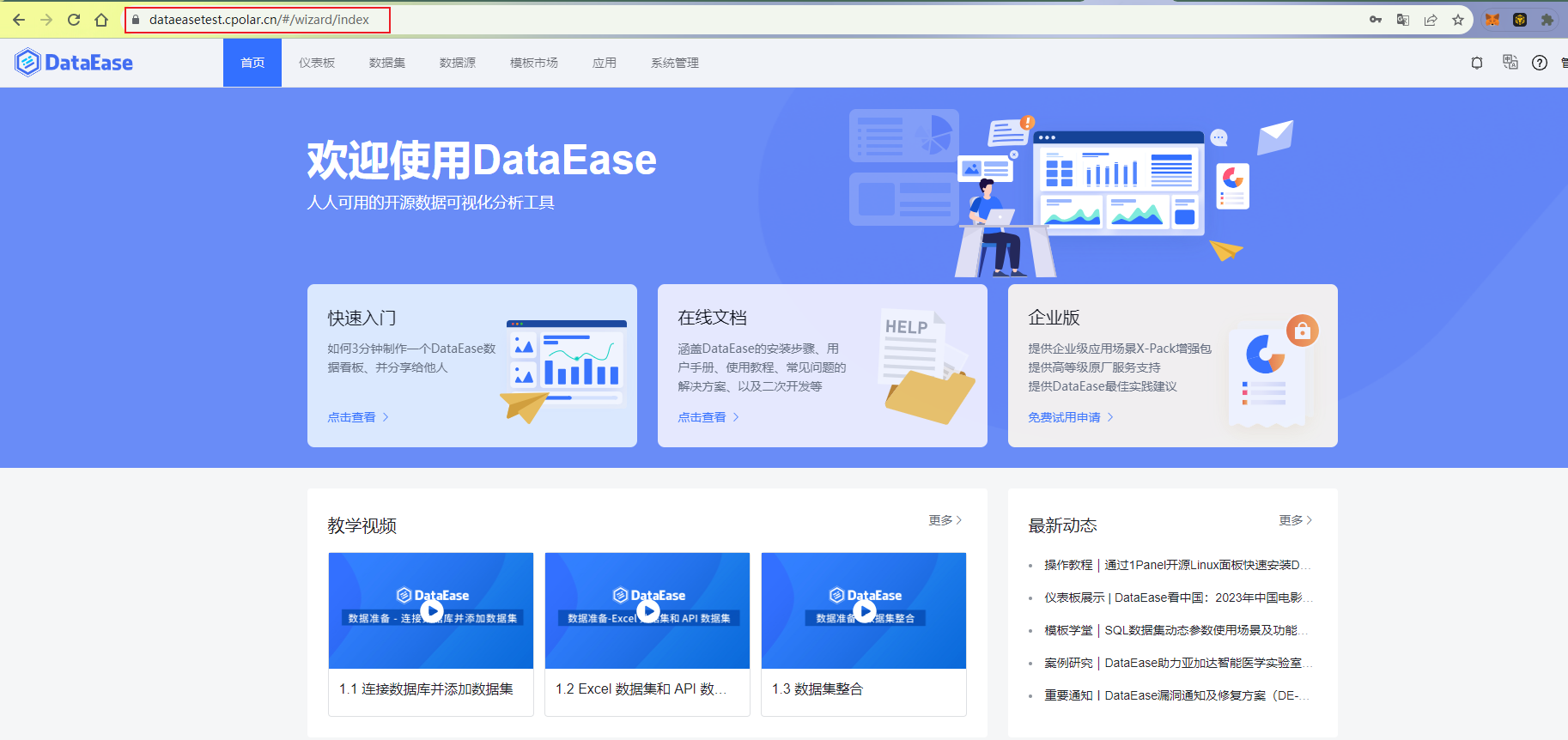This screenshot has width=1568, height=740.
Task: Click the browser forward arrow
Action: click(46, 20)
